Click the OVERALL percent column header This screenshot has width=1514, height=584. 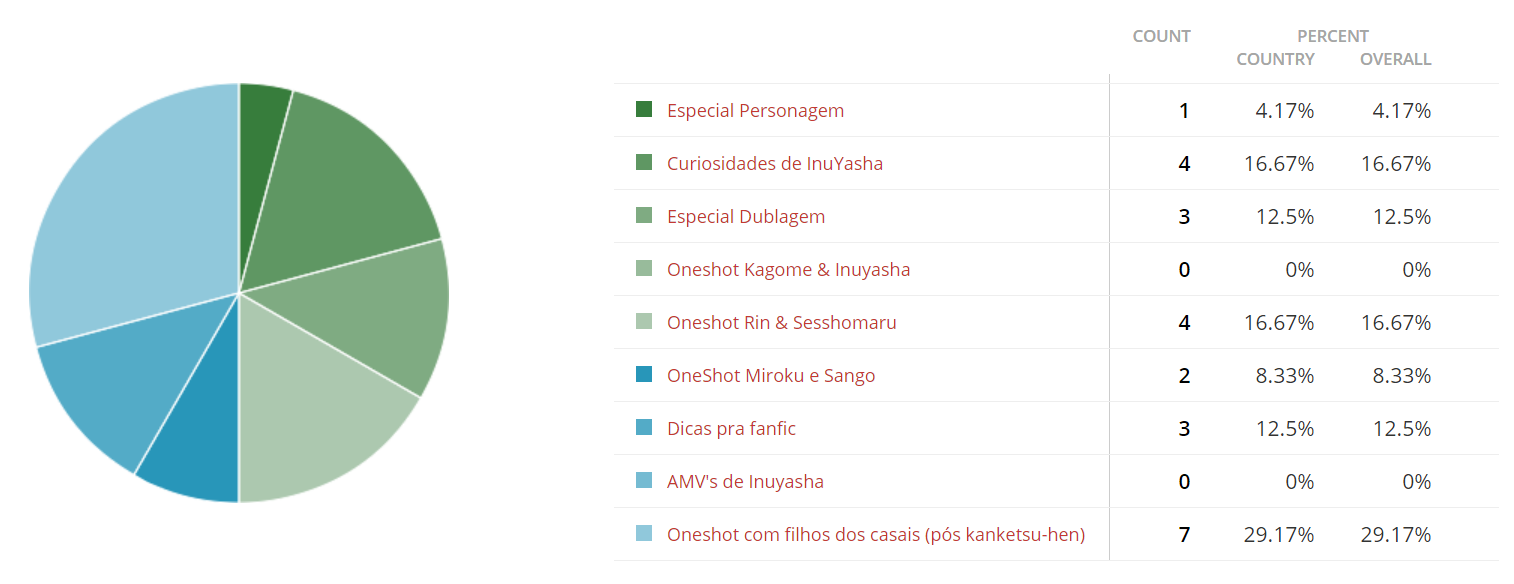[1395, 60]
